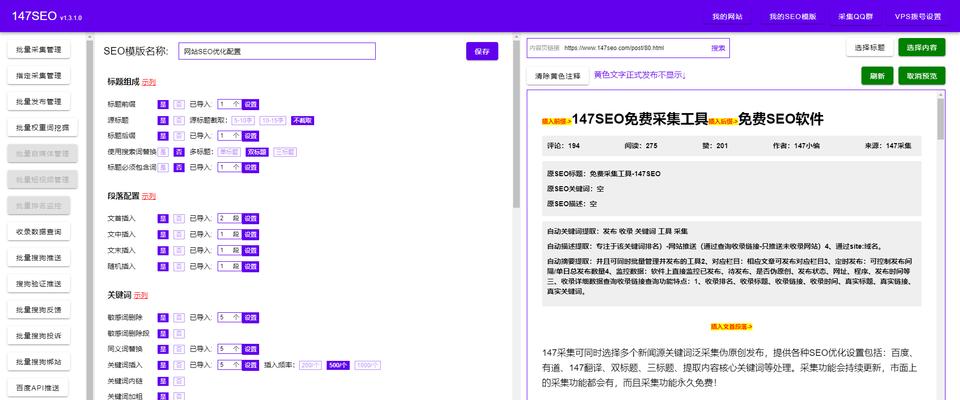Click 设置 in the 标题必须包含词 row
The width and height of the screenshot is (960, 400).
click(250, 167)
